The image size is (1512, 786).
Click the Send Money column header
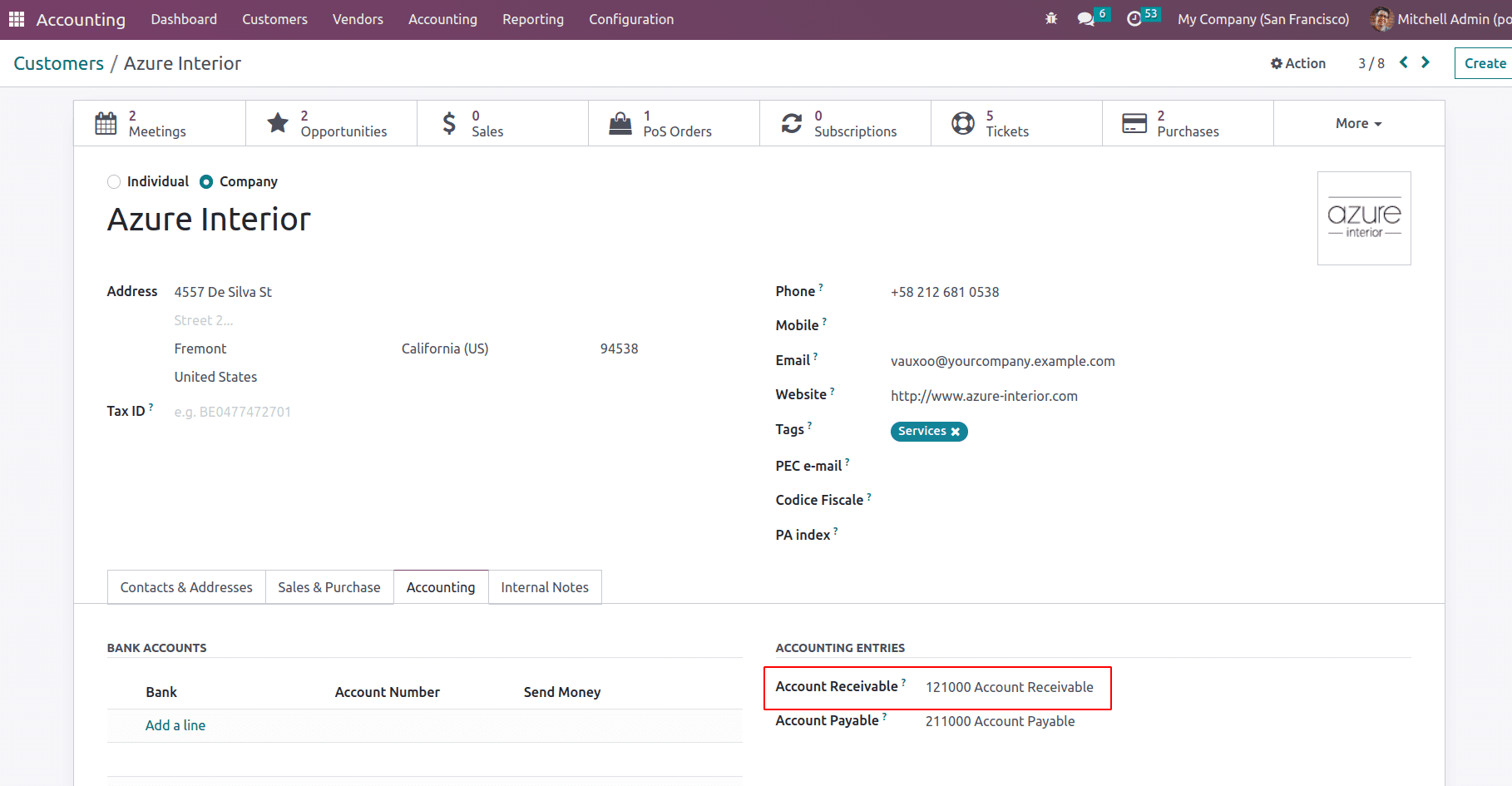point(562,692)
